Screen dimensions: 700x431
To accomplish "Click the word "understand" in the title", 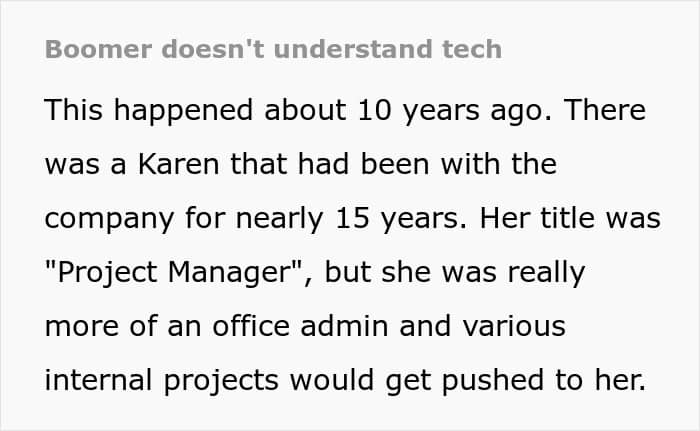I will pos(353,49).
